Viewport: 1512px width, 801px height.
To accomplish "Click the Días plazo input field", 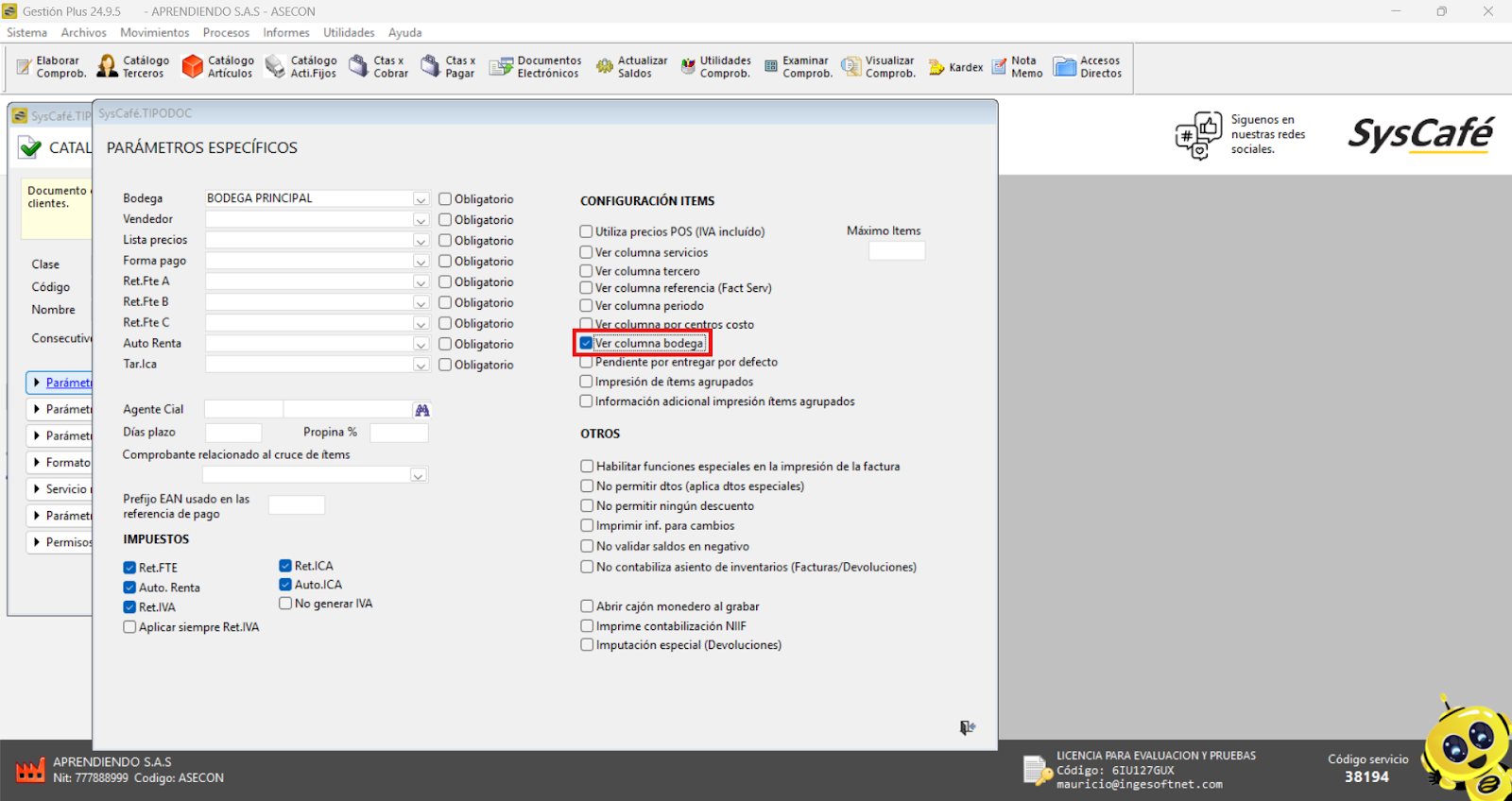I will pyautogui.click(x=233, y=433).
